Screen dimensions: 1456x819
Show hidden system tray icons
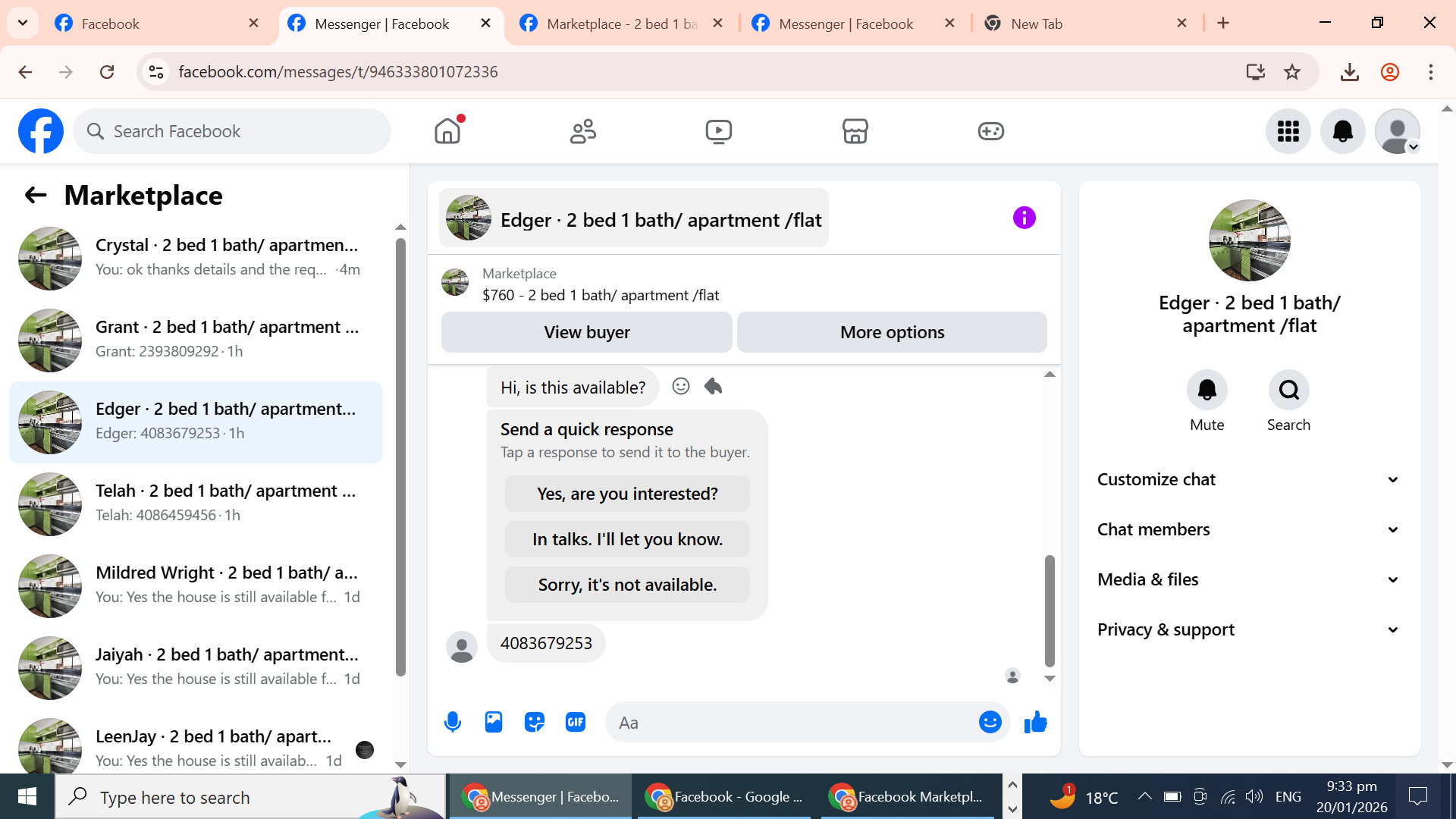pos(1145,796)
